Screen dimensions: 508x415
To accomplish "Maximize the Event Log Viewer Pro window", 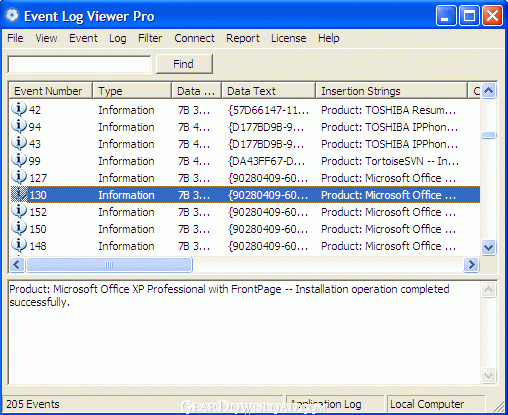I will (469, 15).
